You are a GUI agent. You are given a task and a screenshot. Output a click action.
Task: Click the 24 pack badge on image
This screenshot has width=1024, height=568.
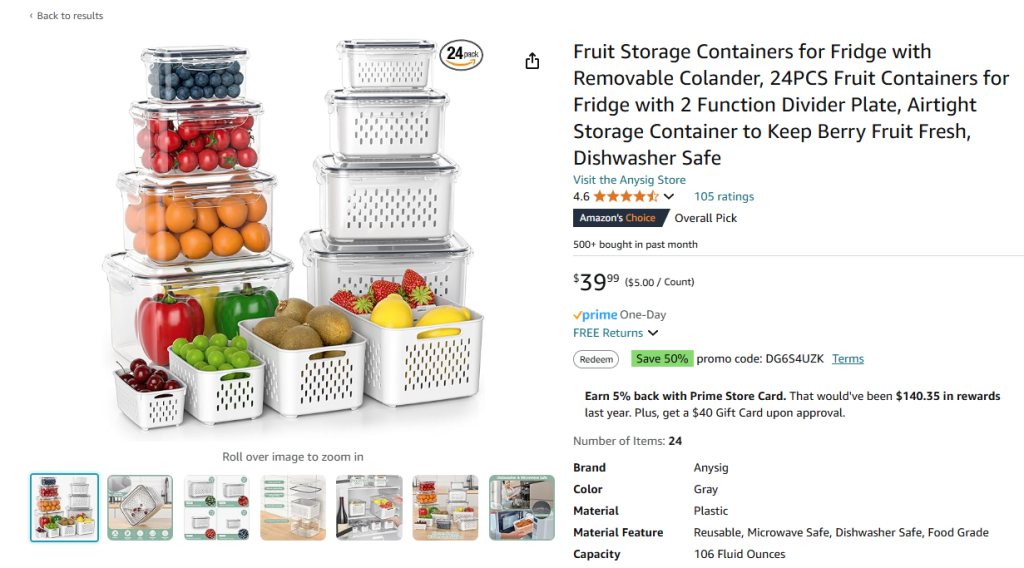(x=461, y=56)
